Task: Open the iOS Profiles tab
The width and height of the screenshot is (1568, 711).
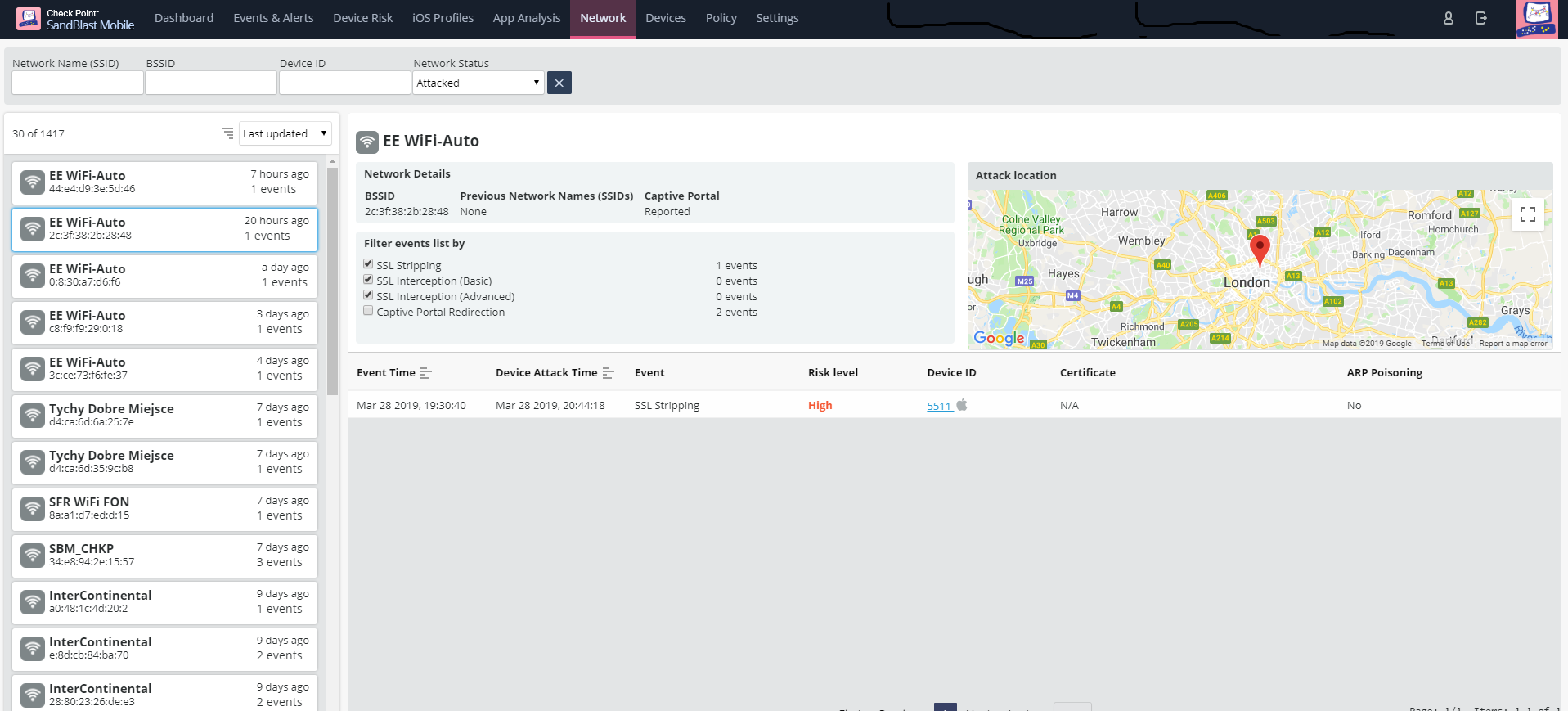Action: 443,18
